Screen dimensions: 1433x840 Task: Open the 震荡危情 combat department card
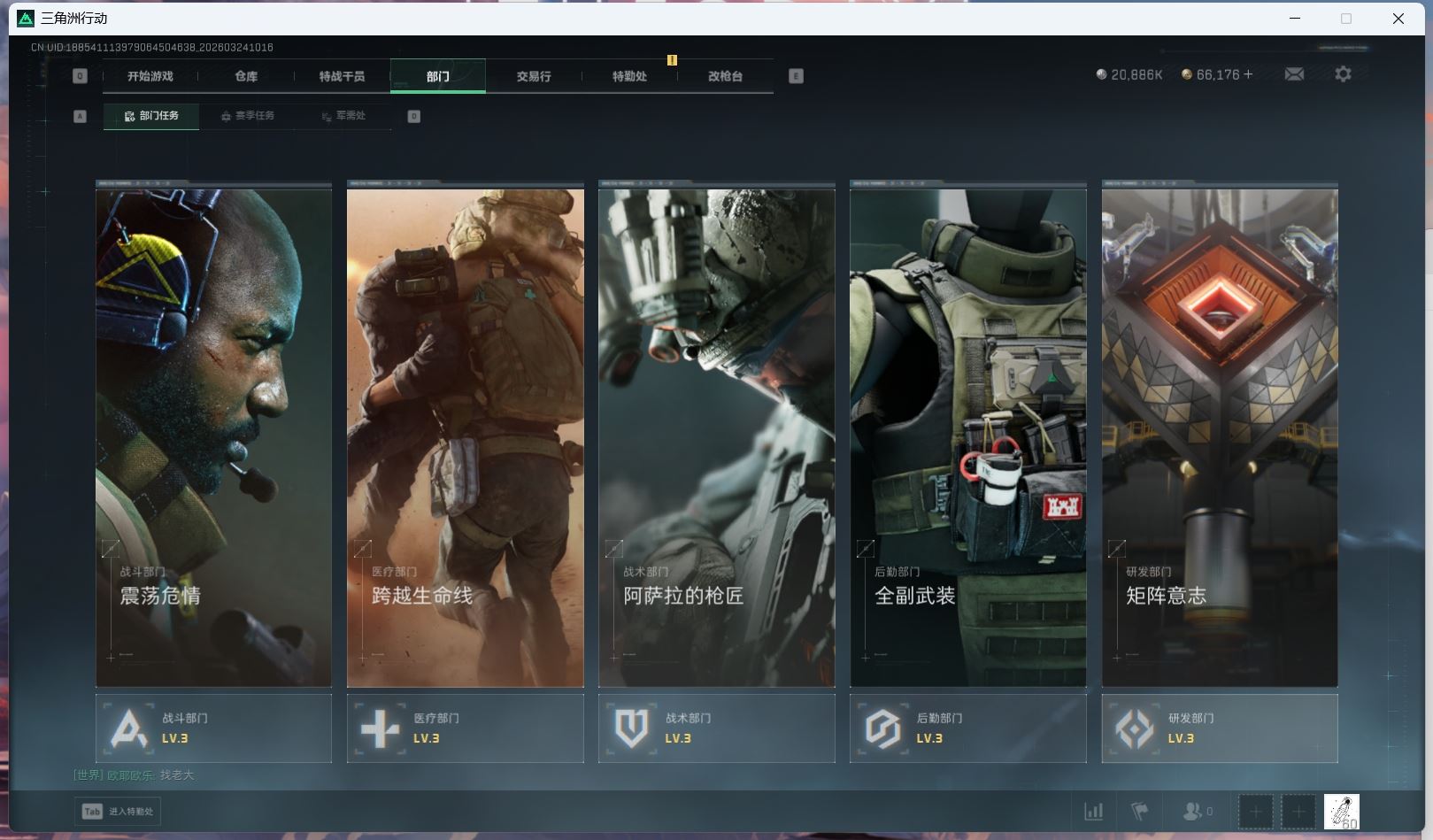point(213,434)
